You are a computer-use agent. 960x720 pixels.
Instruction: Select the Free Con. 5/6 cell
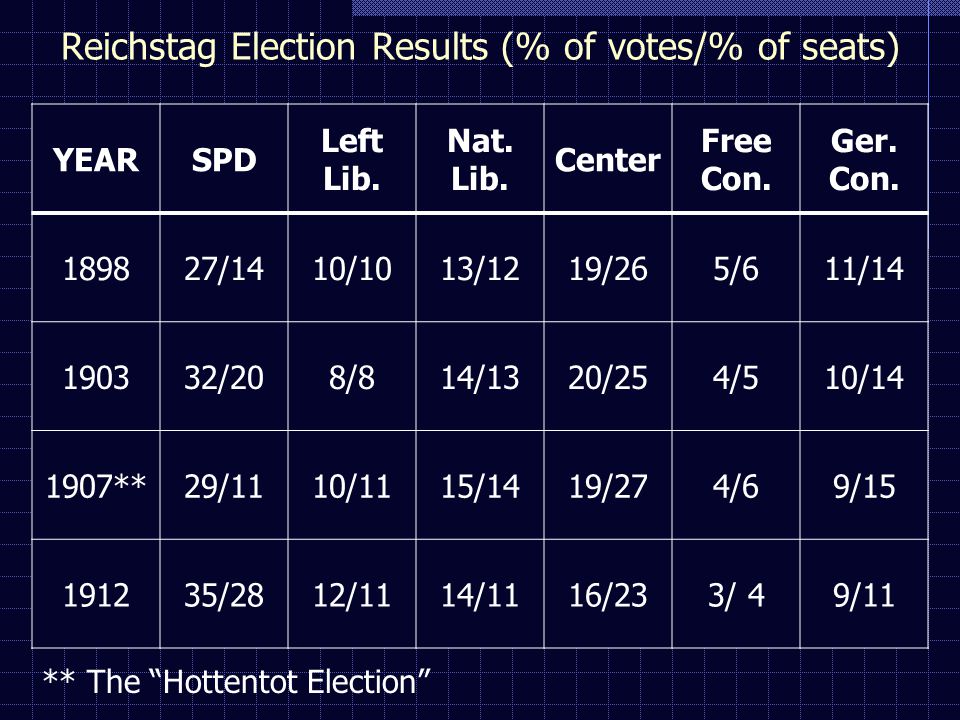[x=736, y=268]
